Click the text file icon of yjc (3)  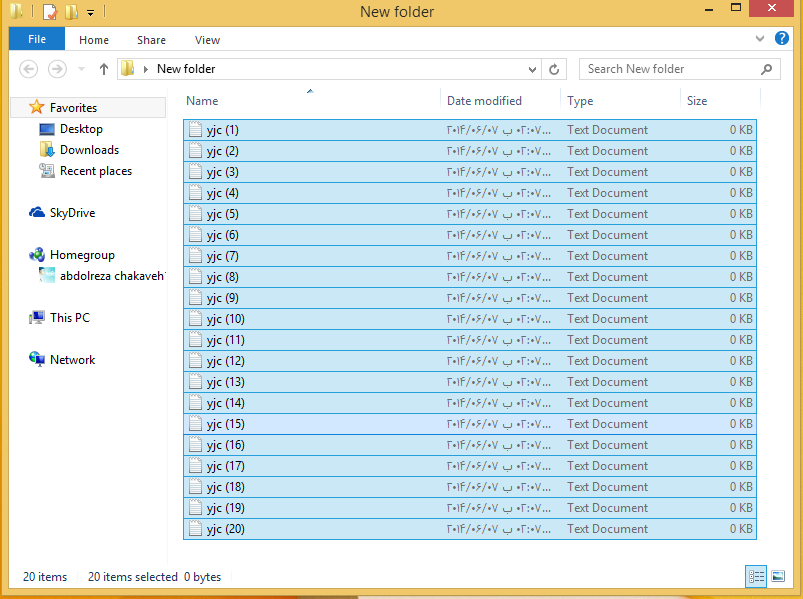195,172
